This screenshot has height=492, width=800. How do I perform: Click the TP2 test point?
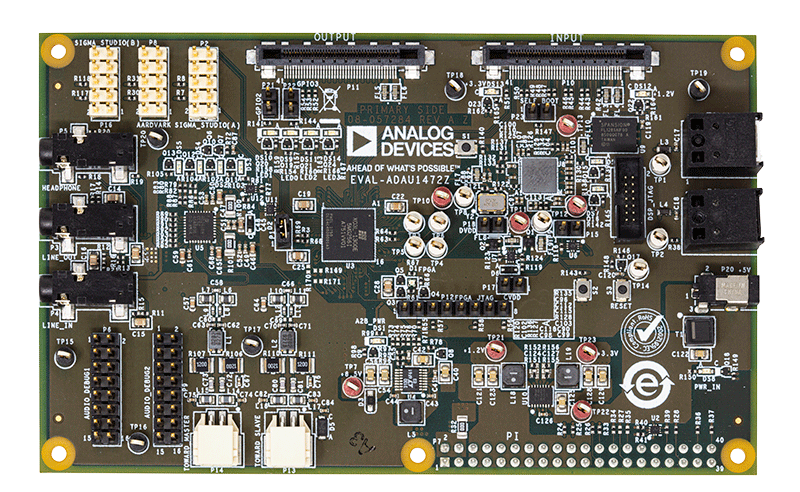tap(658, 239)
